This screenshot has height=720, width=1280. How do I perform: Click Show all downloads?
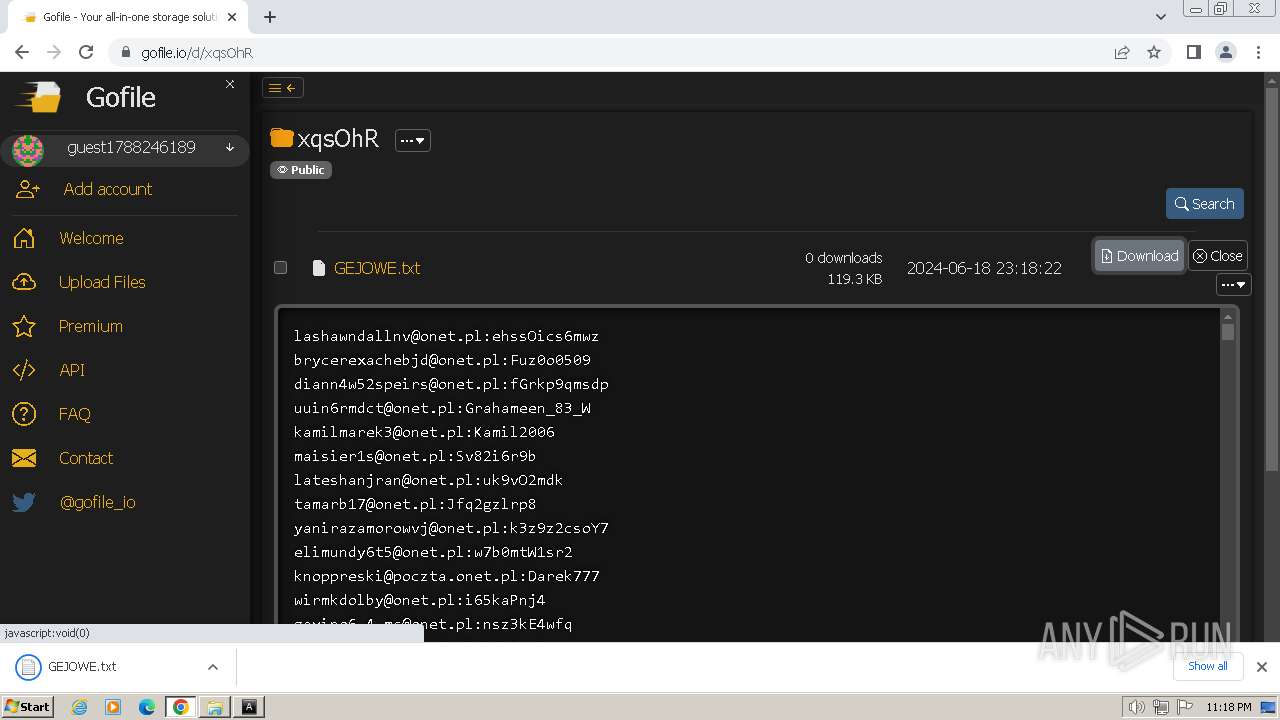click(1207, 666)
